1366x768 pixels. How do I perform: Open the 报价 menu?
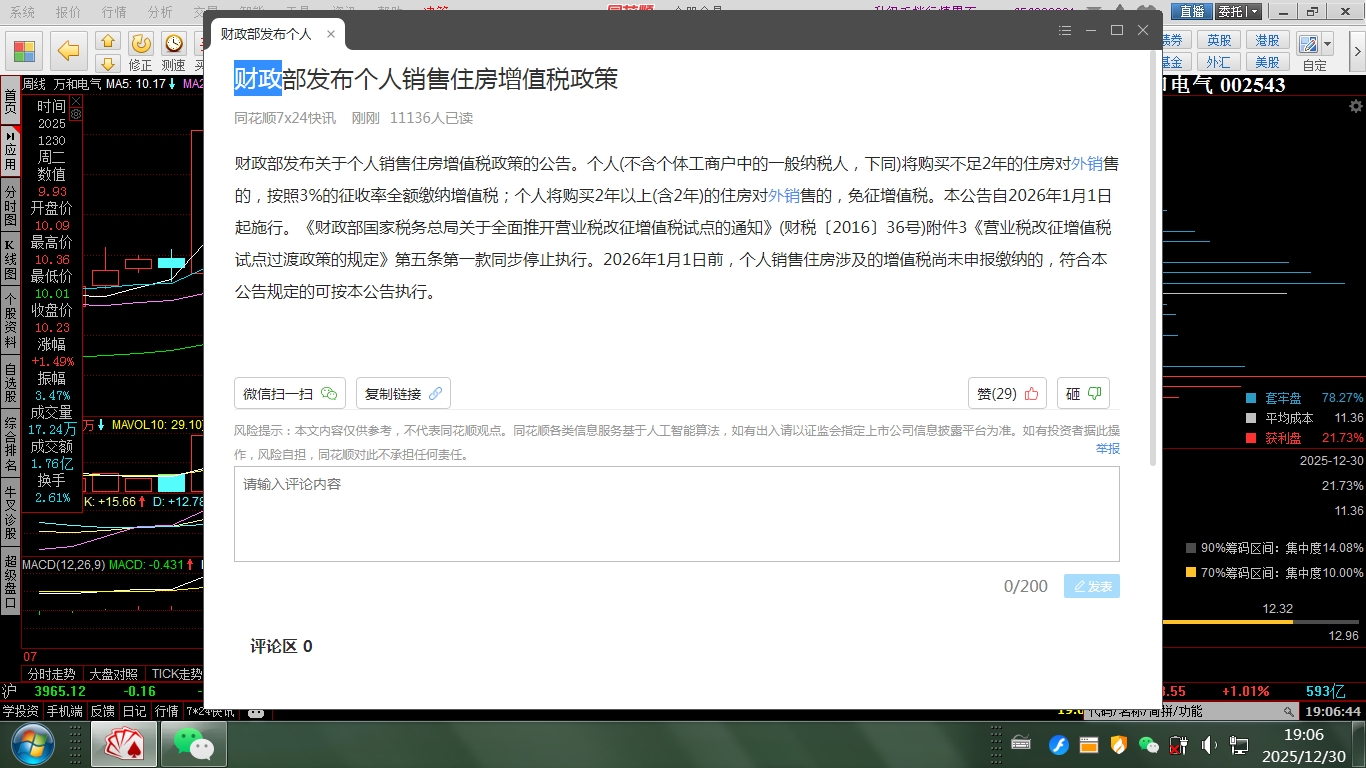68,12
